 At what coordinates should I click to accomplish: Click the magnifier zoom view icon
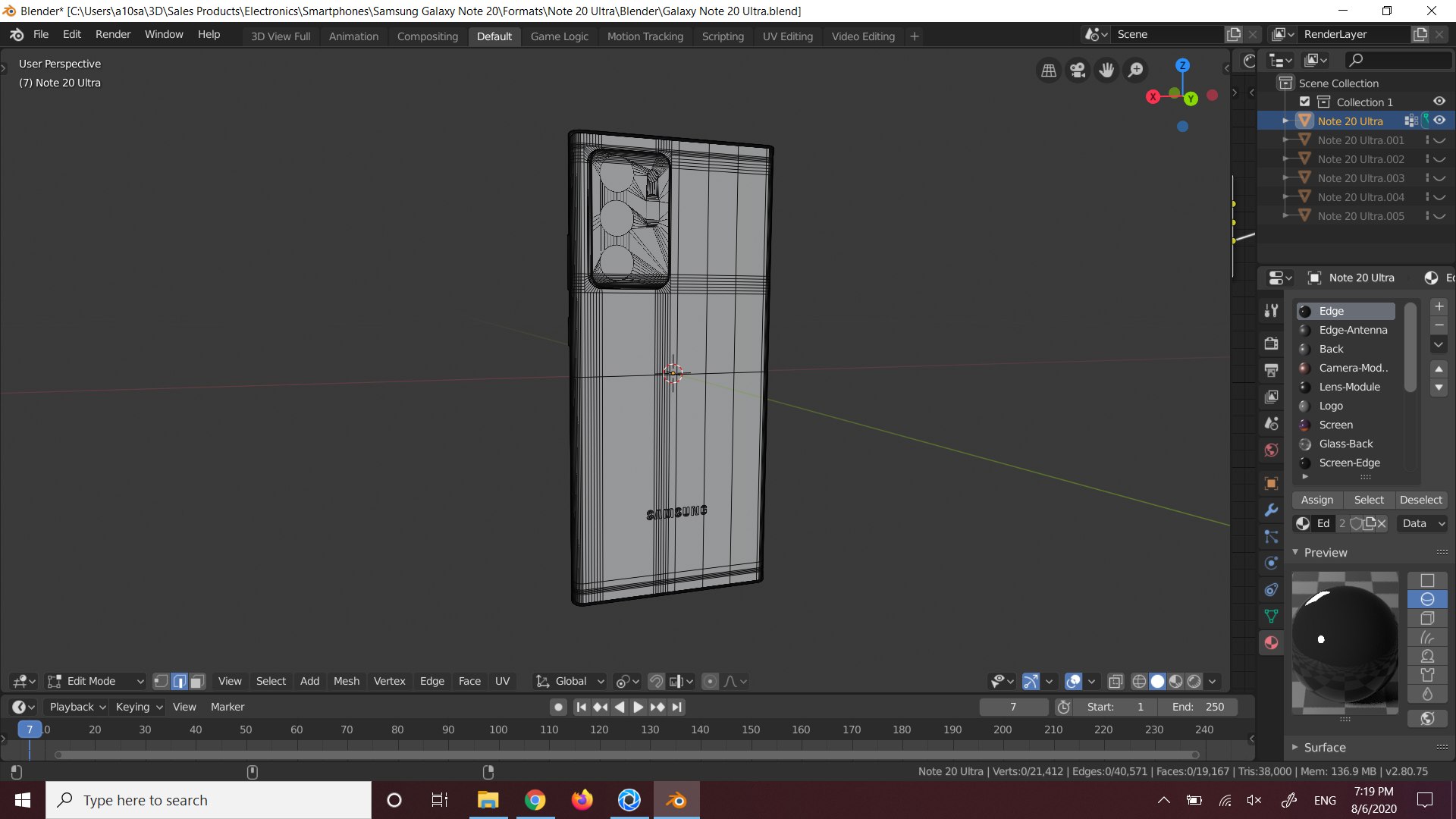pyautogui.click(x=1135, y=71)
